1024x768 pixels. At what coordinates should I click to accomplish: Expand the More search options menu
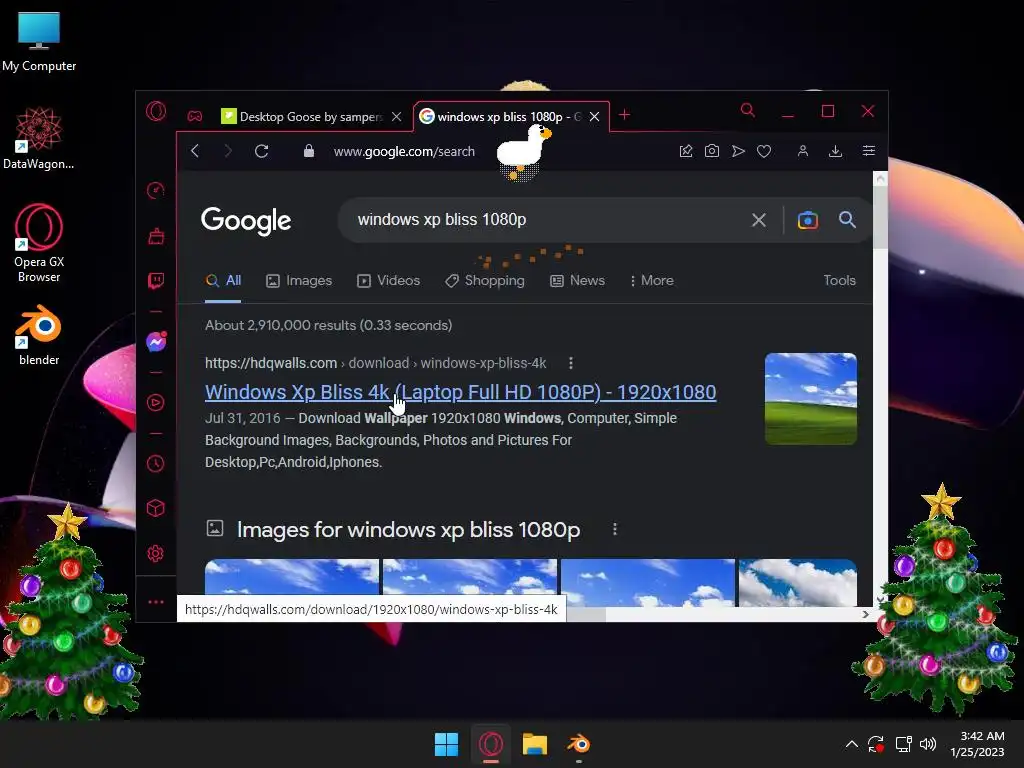tap(652, 281)
